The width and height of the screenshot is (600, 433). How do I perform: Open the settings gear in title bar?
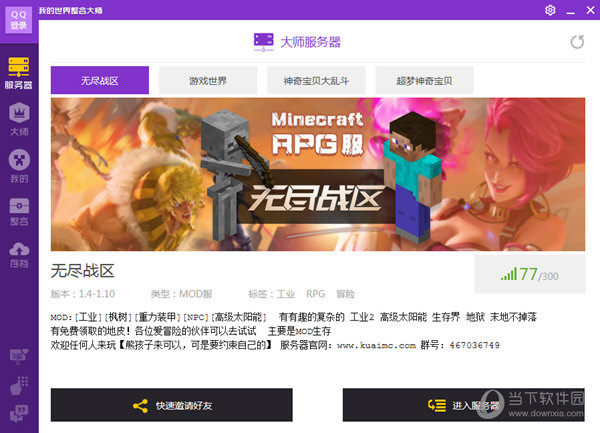pyautogui.click(x=550, y=10)
